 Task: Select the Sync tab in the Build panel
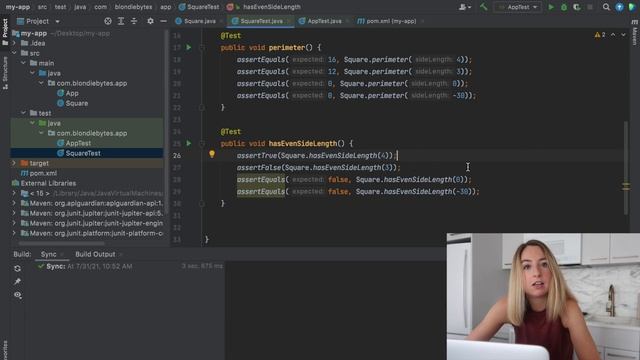48,254
